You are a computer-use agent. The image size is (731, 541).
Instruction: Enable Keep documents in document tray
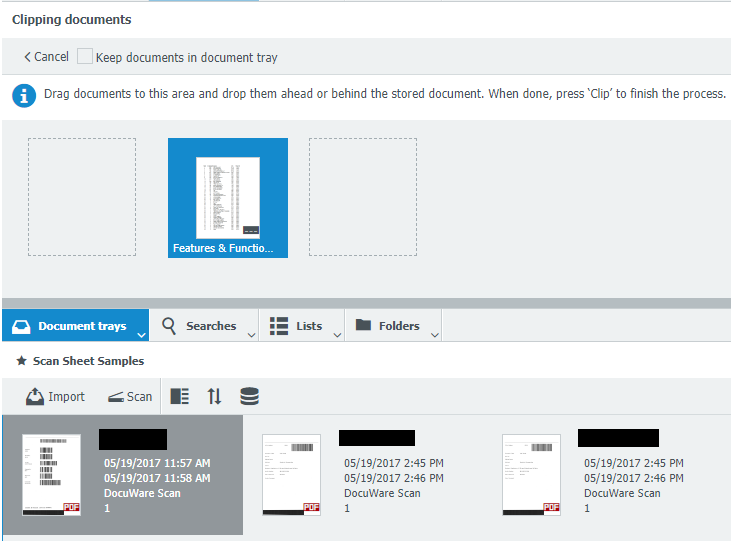[x=85, y=57]
